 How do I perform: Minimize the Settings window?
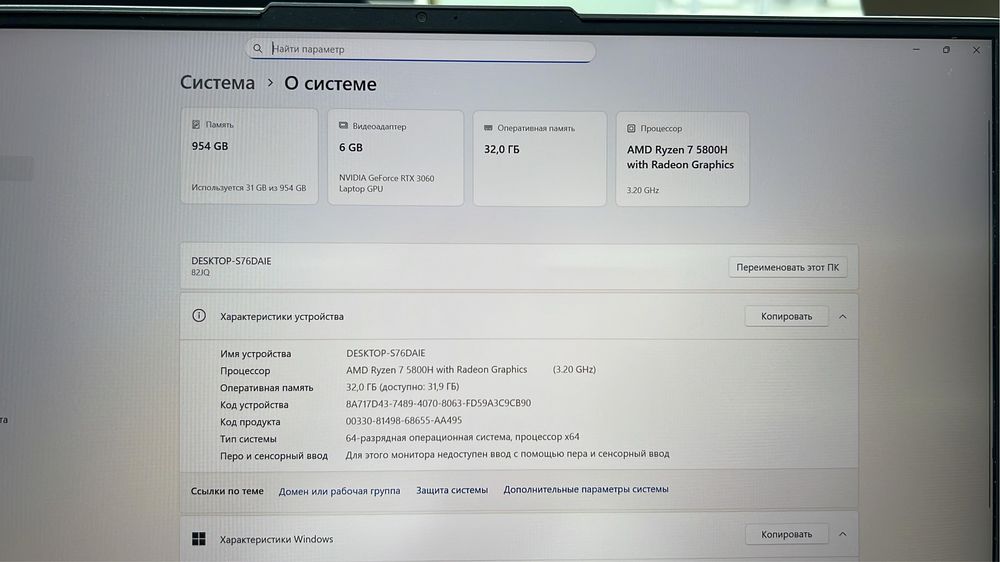click(x=916, y=49)
